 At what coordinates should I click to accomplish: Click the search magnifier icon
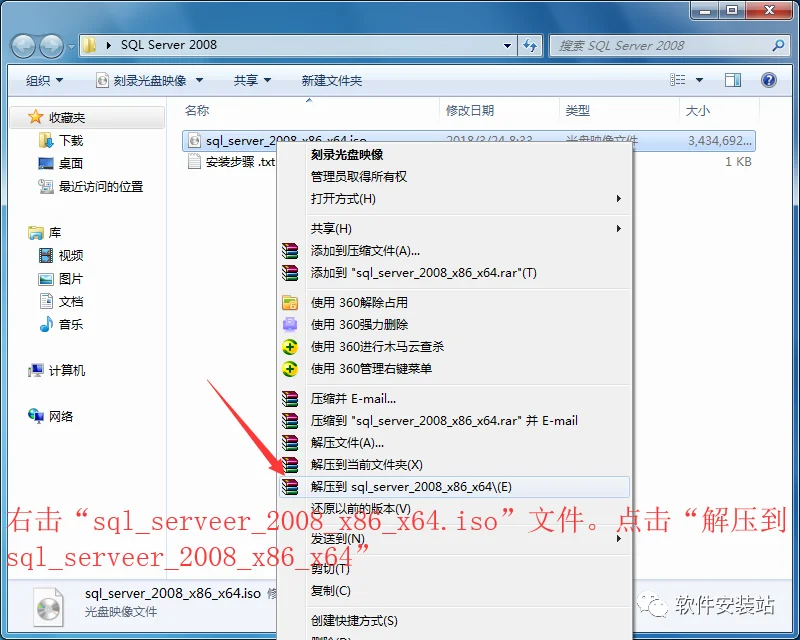(x=778, y=45)
